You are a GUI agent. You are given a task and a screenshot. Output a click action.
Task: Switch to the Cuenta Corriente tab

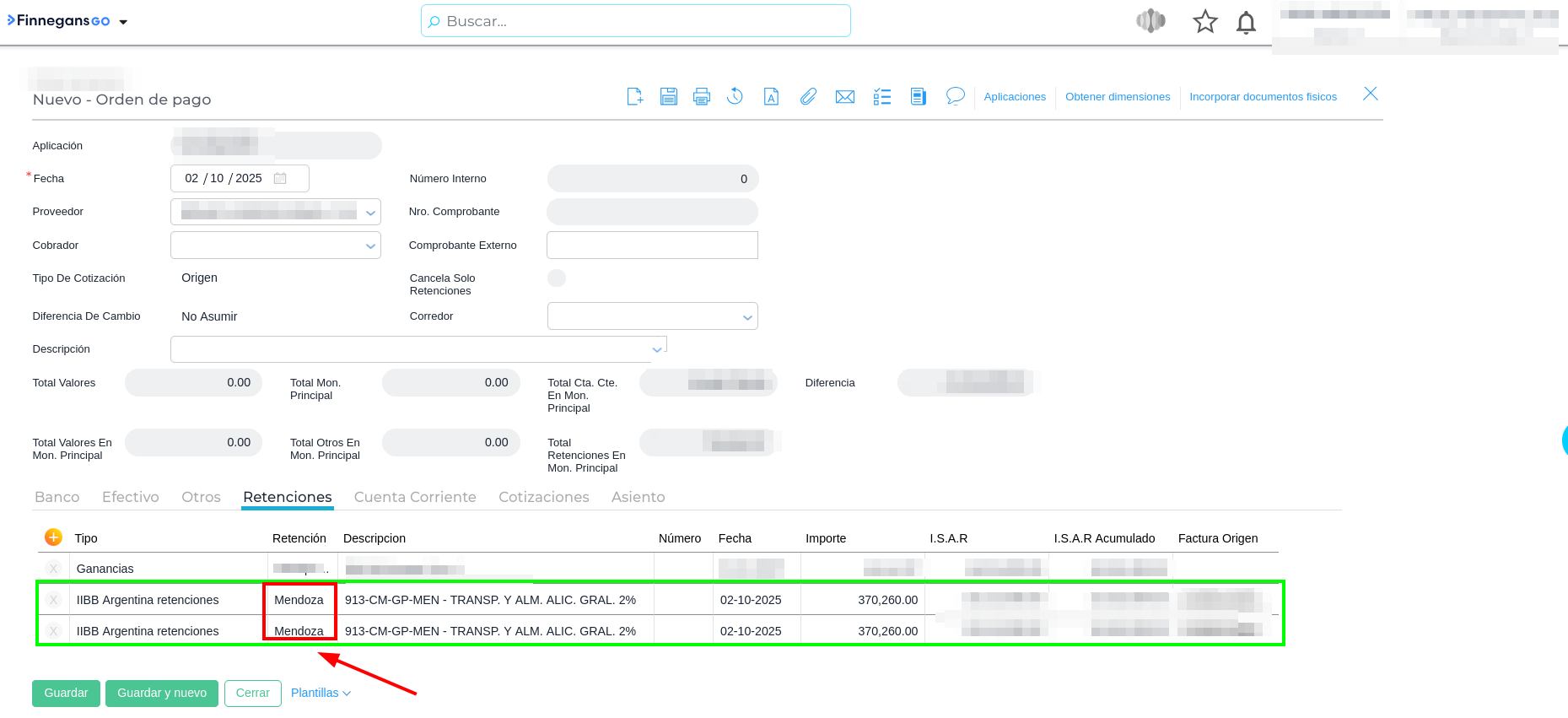[415, 497]
